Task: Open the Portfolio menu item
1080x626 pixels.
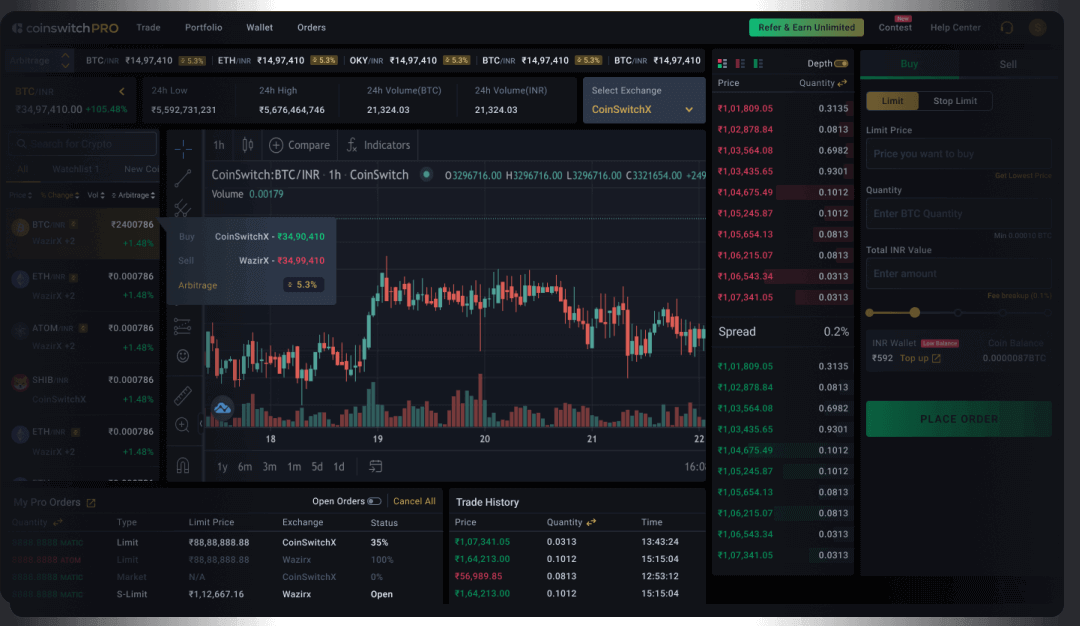Action: (x=203, y=27)
